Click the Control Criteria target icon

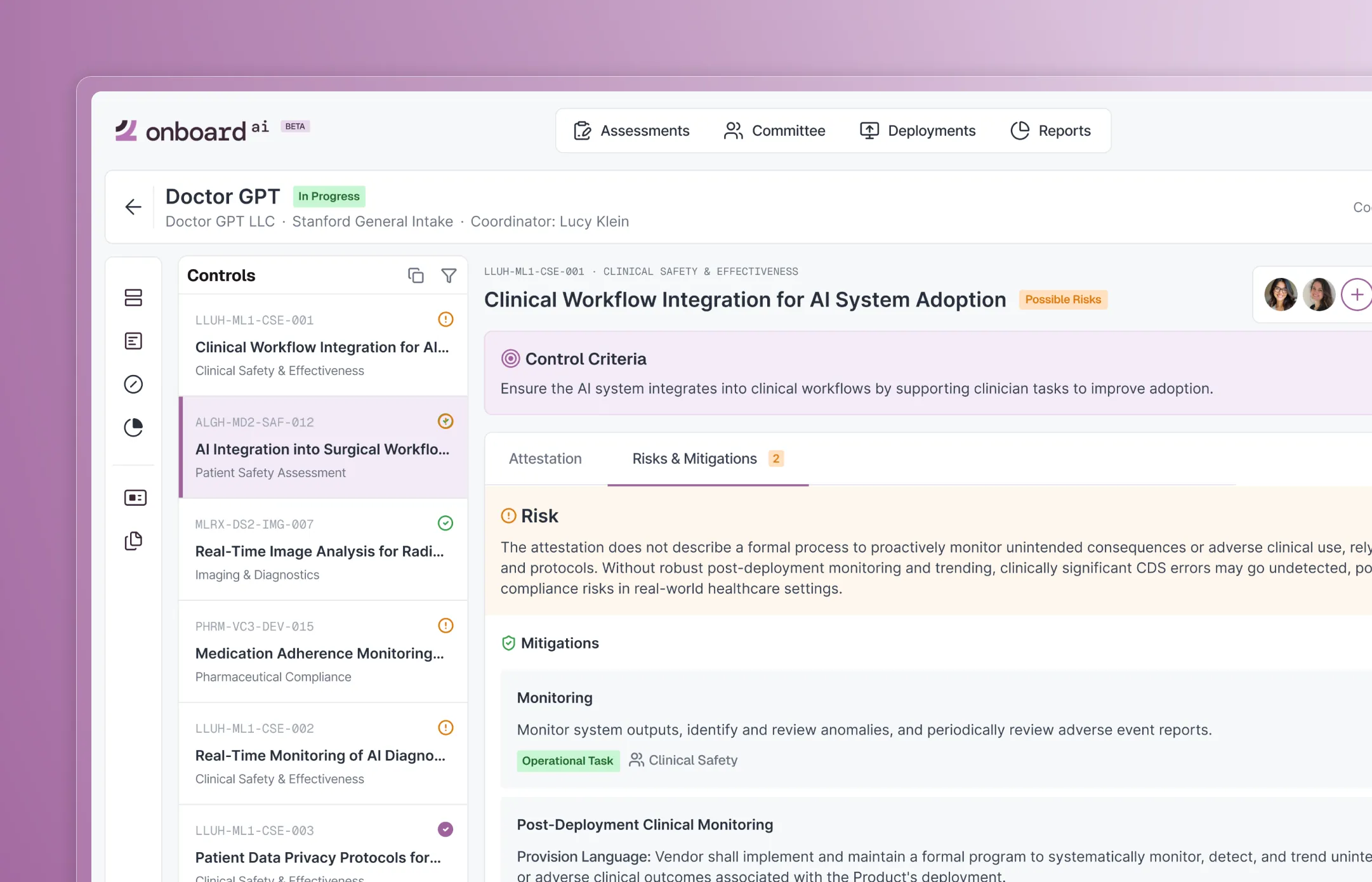click(x=510, y=359)
